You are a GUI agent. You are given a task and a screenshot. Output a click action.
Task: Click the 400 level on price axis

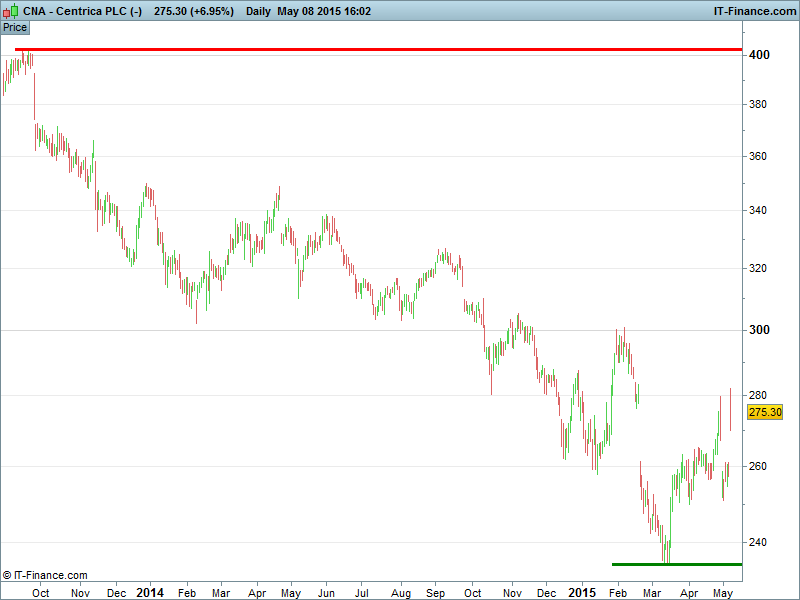(x=759, y=55)
